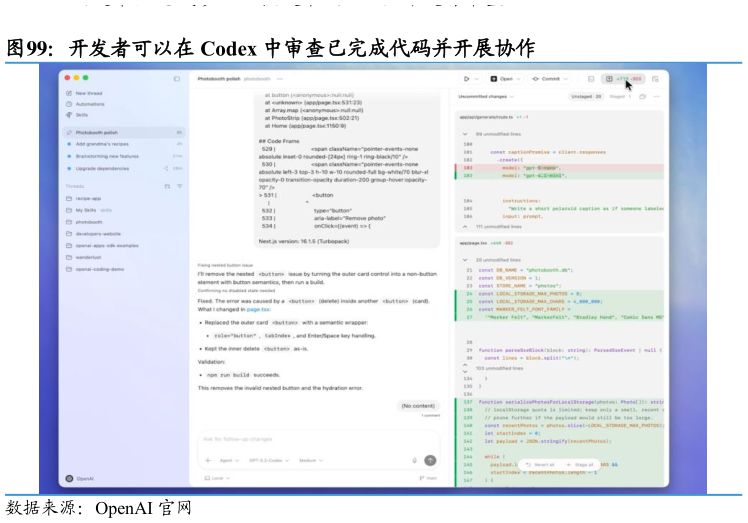Click the microphone icon in composer
The image size is (748, 523).
(x=415, y=460)
